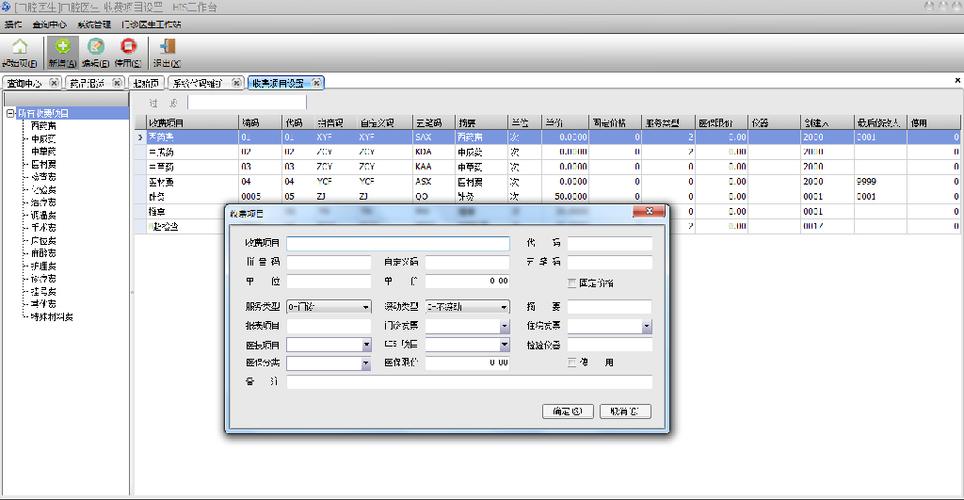Viewport: 964px width, 500px height.
Task: Click the 备注 remarks input field
Action: pos(469,382)
